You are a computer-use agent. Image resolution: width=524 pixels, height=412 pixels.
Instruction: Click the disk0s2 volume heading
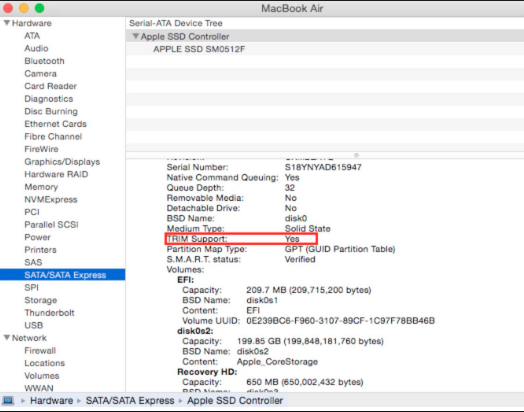click(195, 331)
